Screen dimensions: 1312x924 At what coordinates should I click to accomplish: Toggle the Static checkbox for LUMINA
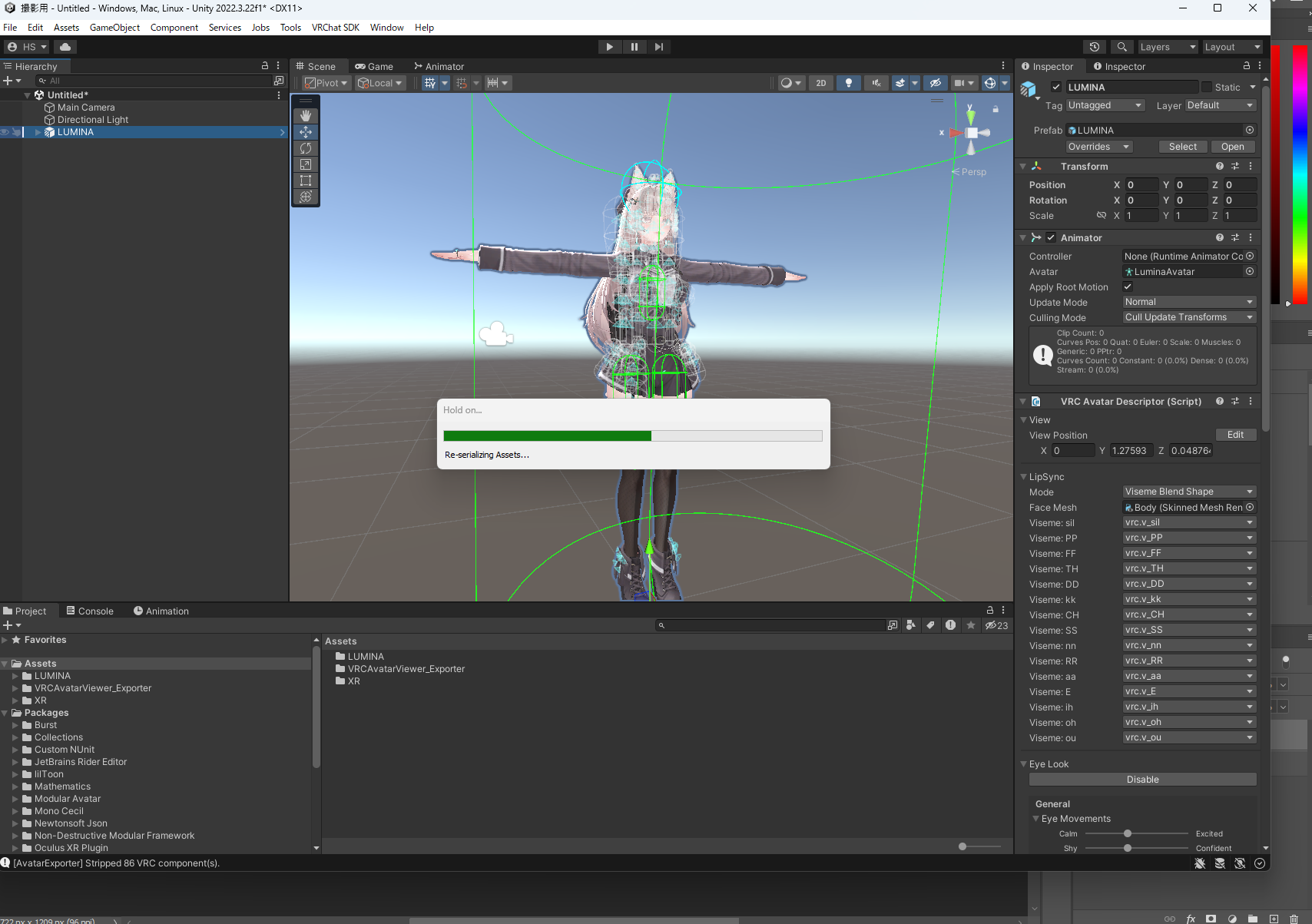1207,88
